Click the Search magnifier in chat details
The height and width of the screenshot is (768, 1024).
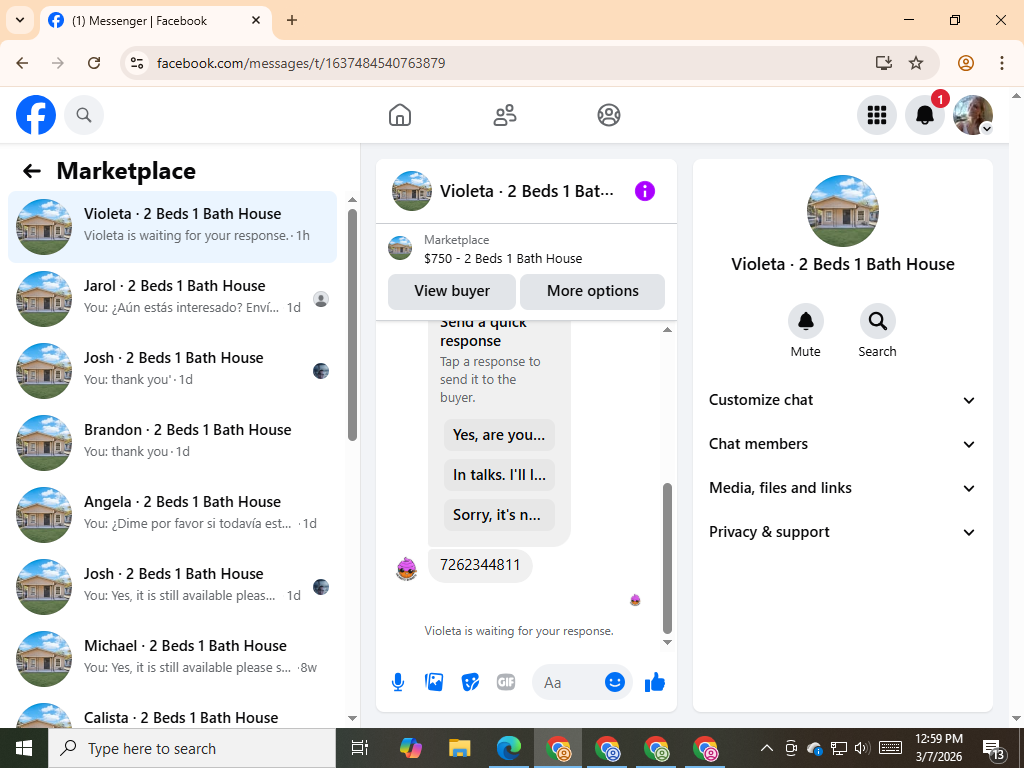pyautogui.click(x=877, y=321)
